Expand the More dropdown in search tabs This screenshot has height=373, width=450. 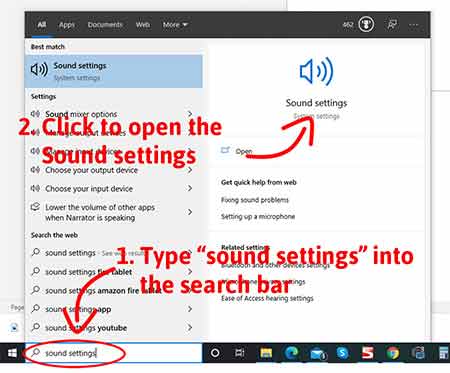coord(175,25)
